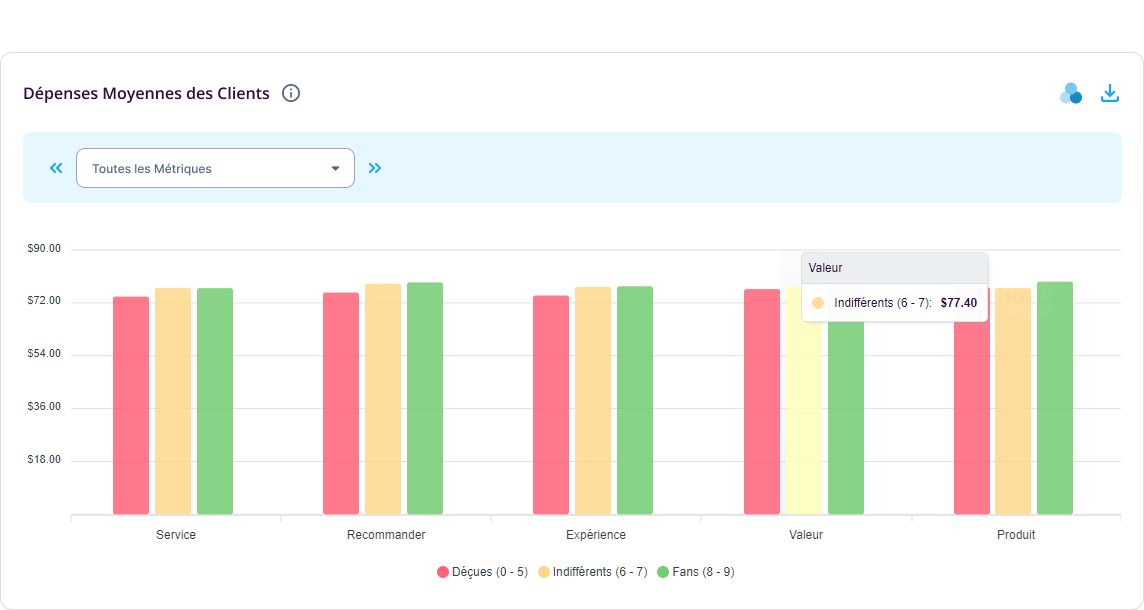Click the $18.00 y-axis value
The width and height of the screenshot is (1144, 610).
44,460
